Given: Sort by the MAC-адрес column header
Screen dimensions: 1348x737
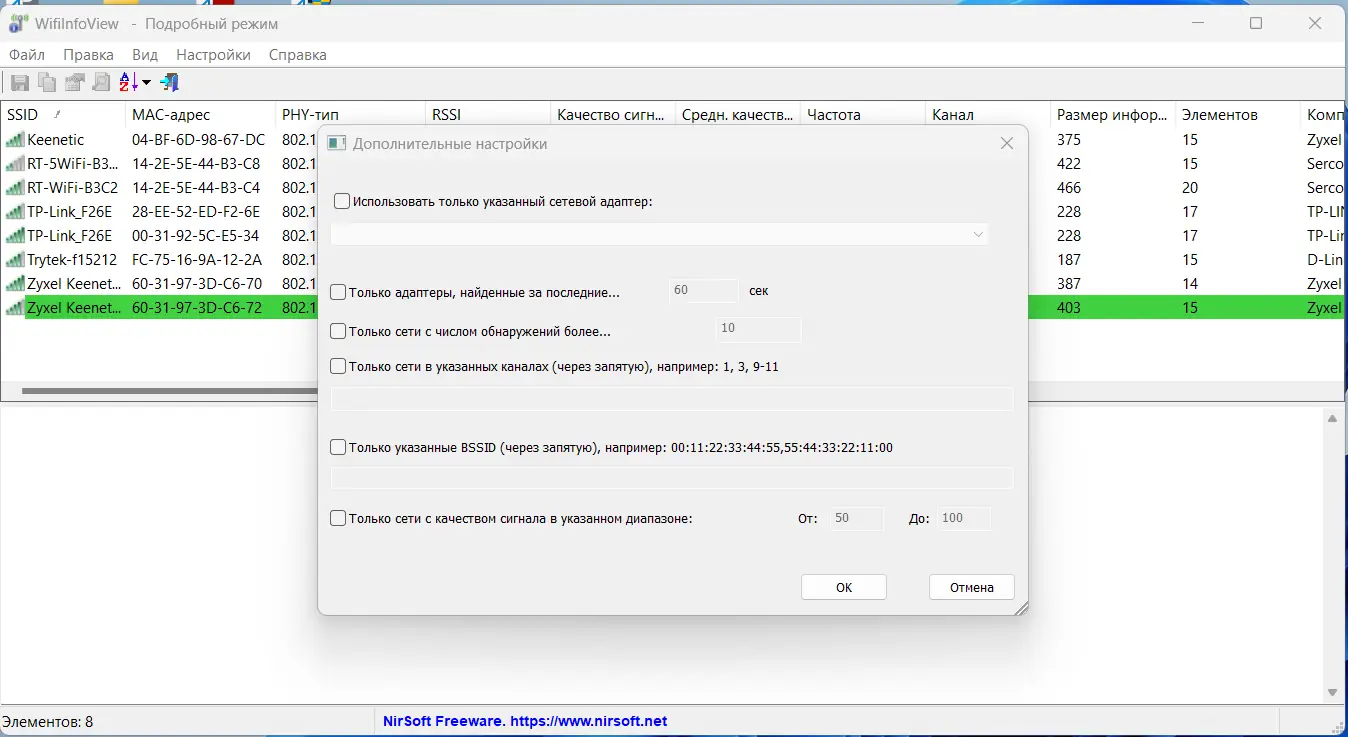Looking at the screenshot, I should click(x=201, y=115).
